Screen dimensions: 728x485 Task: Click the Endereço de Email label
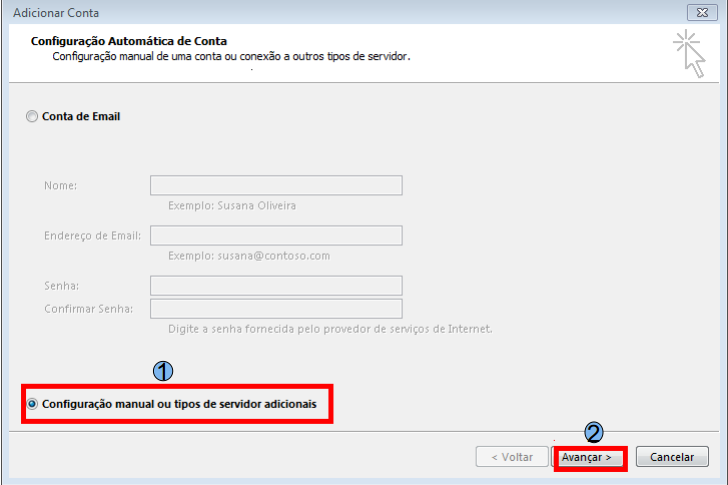(x=92, y=236)
